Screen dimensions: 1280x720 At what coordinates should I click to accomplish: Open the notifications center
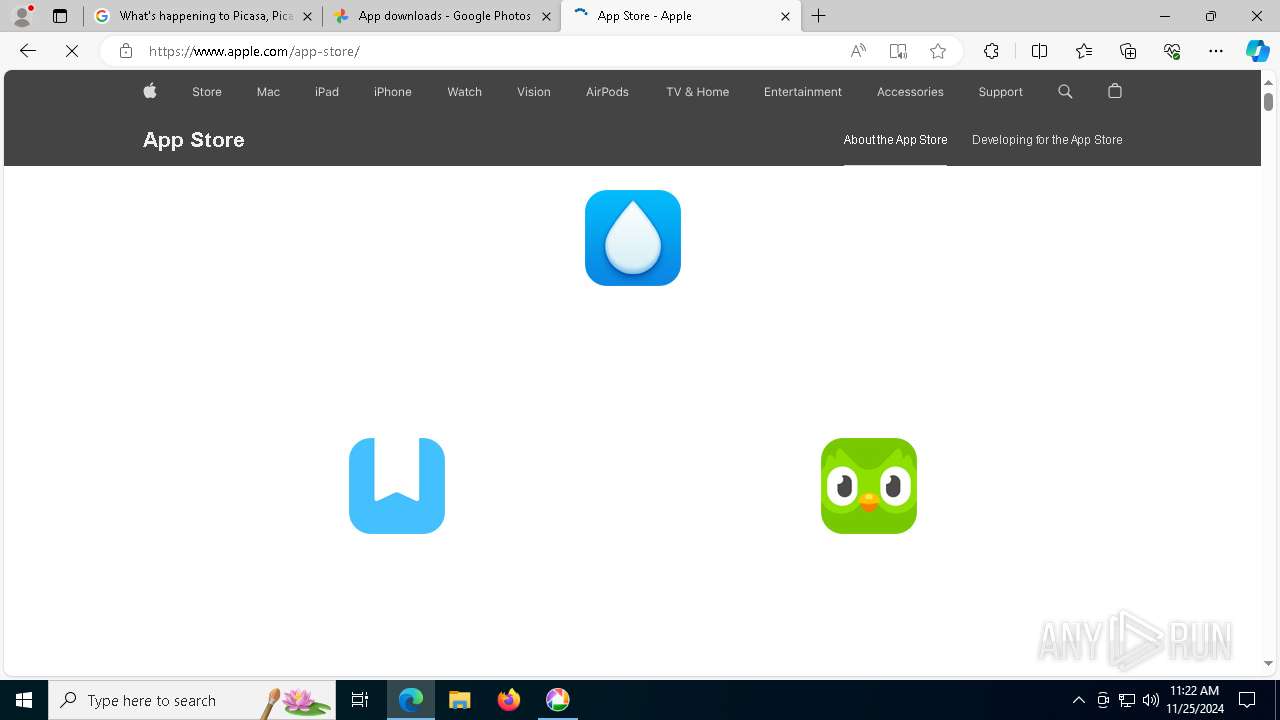[1247, 700]
